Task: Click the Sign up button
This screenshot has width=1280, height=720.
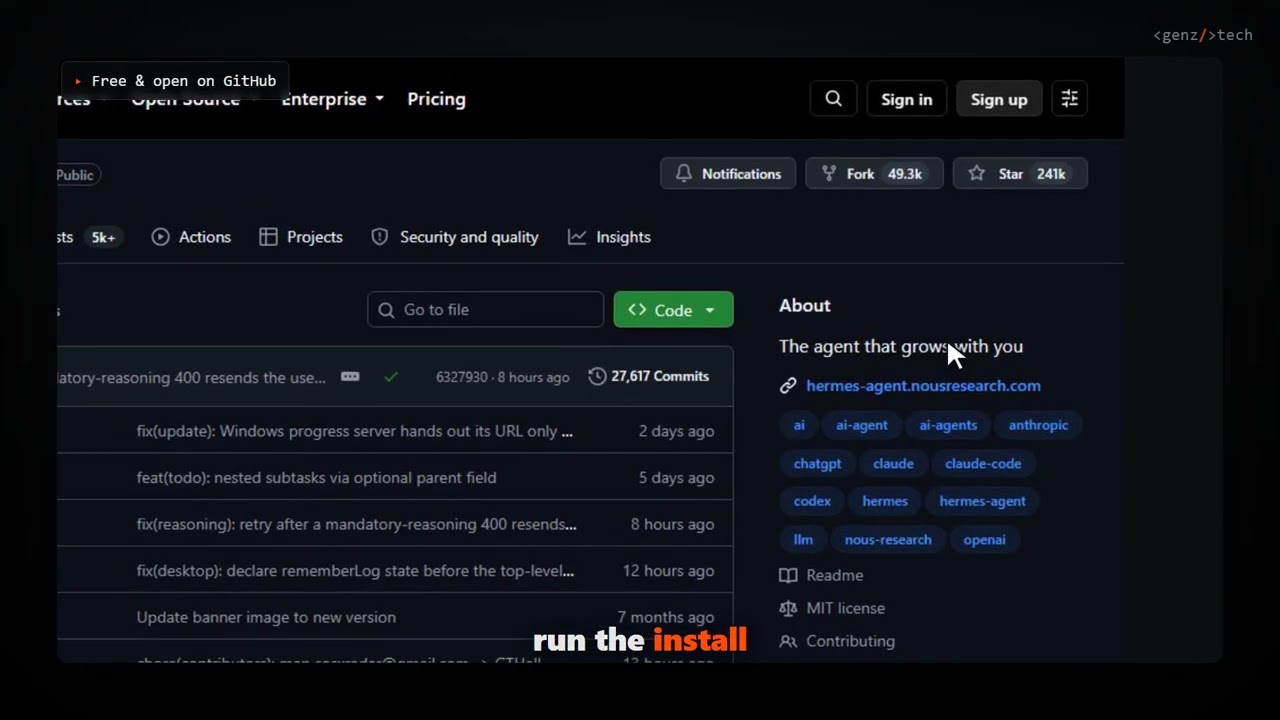Action: point(999,99)
